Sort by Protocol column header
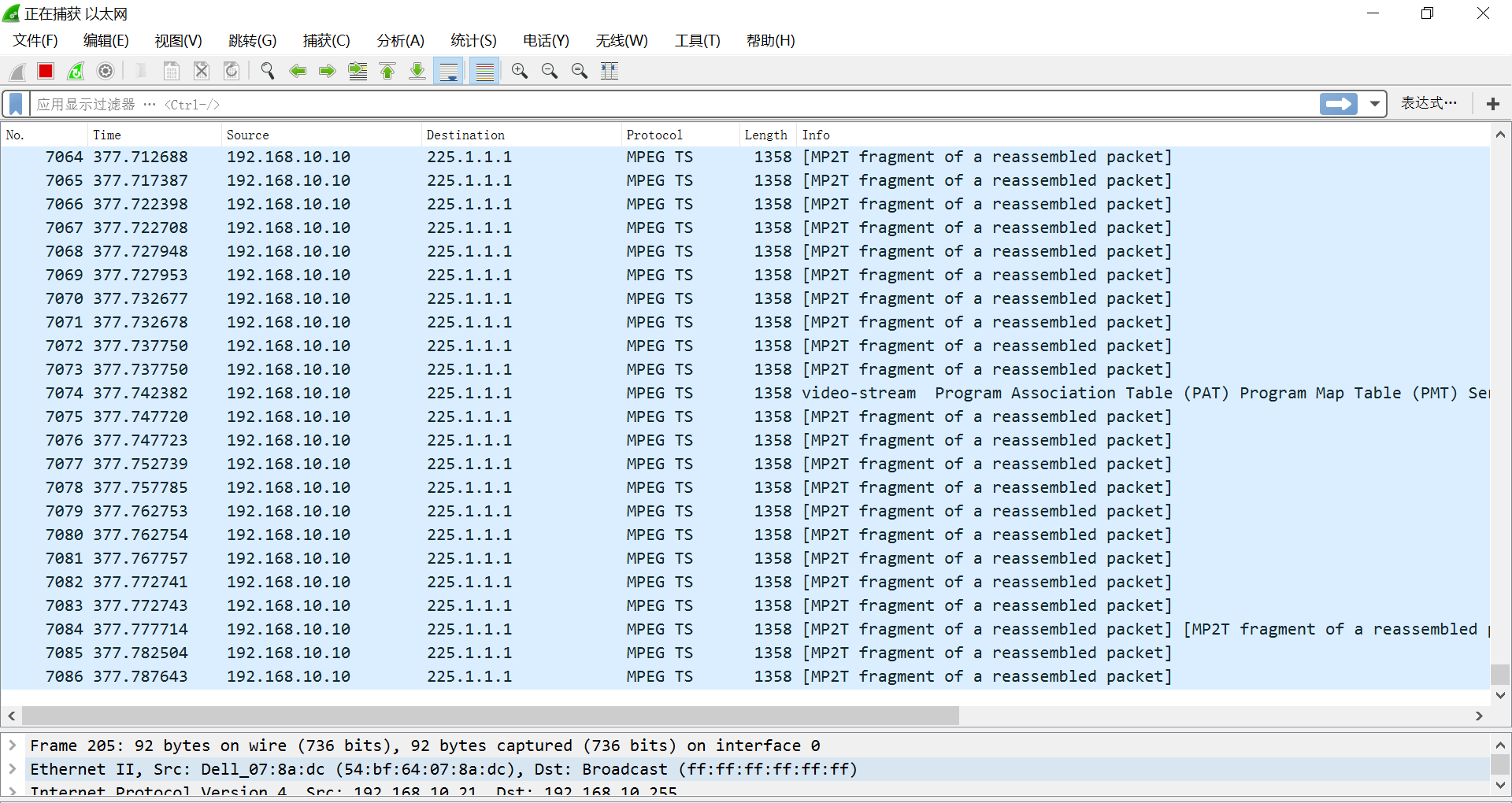 click(x=681, y=135)
